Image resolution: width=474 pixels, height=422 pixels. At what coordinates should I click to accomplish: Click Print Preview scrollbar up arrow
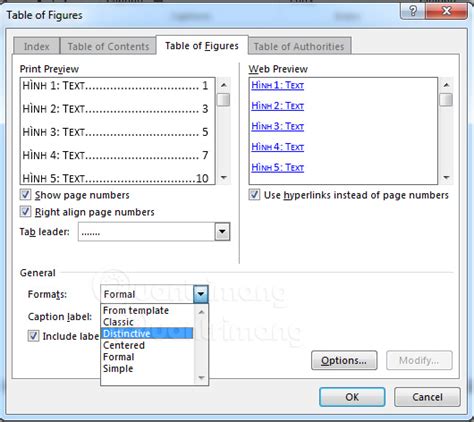tap(224, 85)
